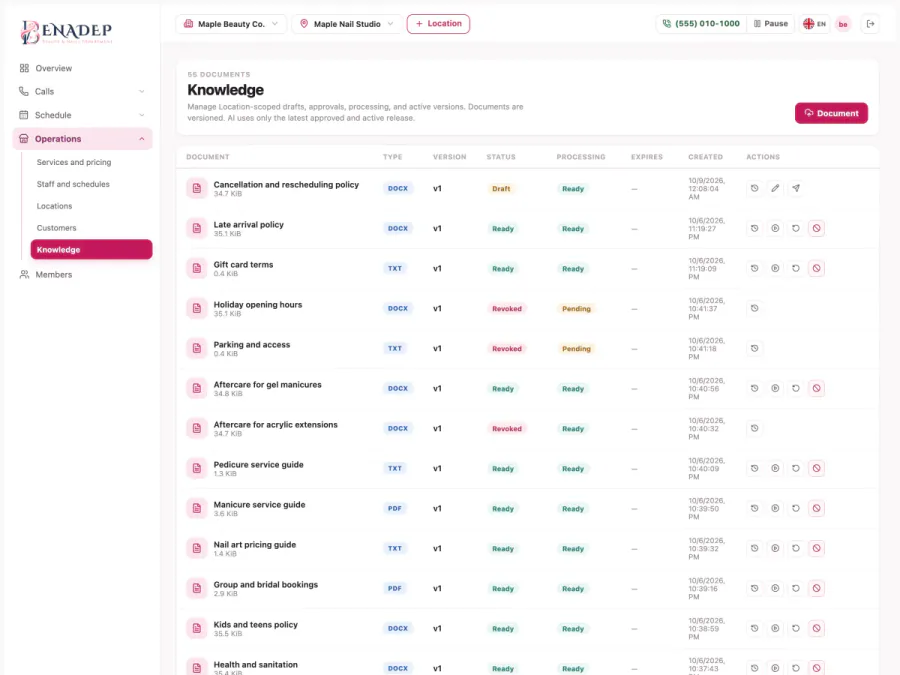
Task: Open history for Aftercare for acrylic extensions
Action: [x=754, y=428]
